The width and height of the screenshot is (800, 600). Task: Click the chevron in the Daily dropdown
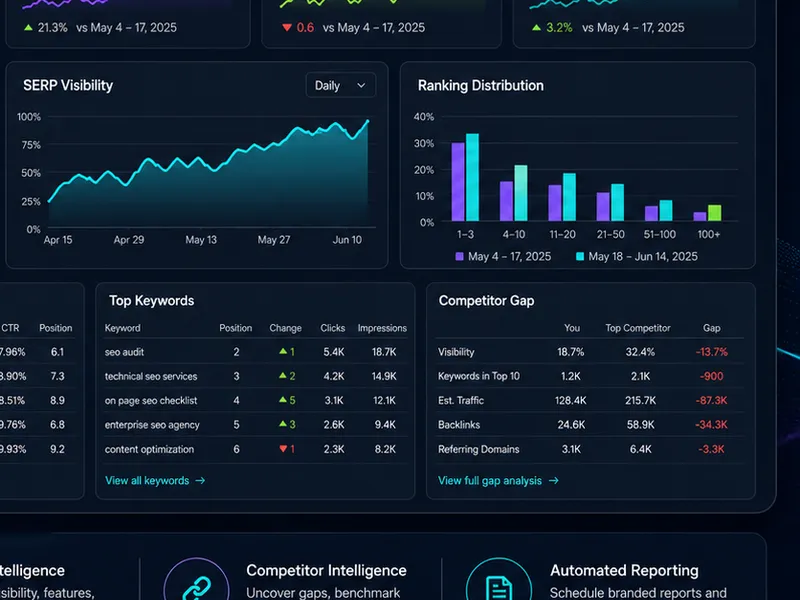[x=361, y=85]
